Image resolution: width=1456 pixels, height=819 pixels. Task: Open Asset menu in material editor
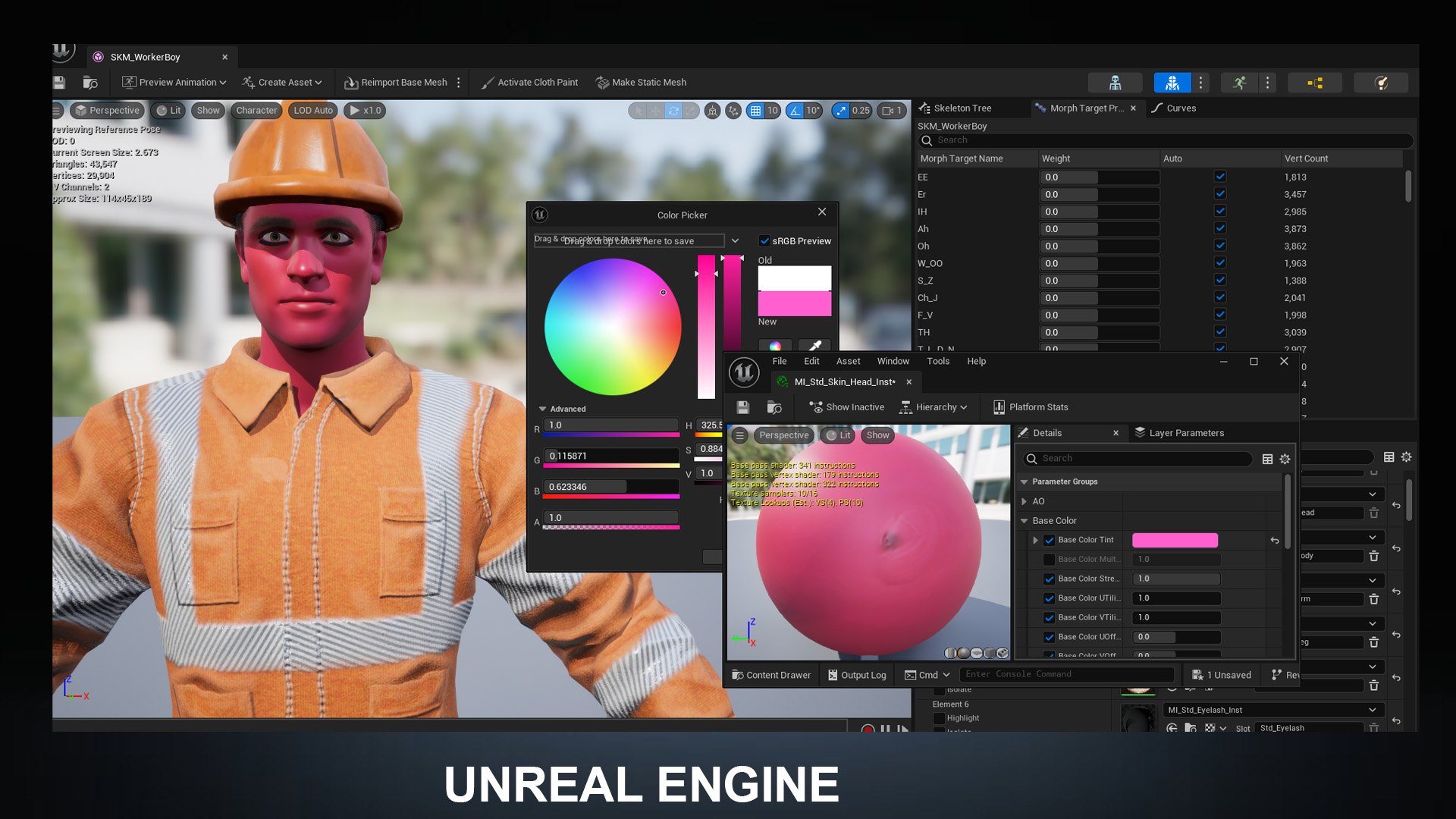848,362
